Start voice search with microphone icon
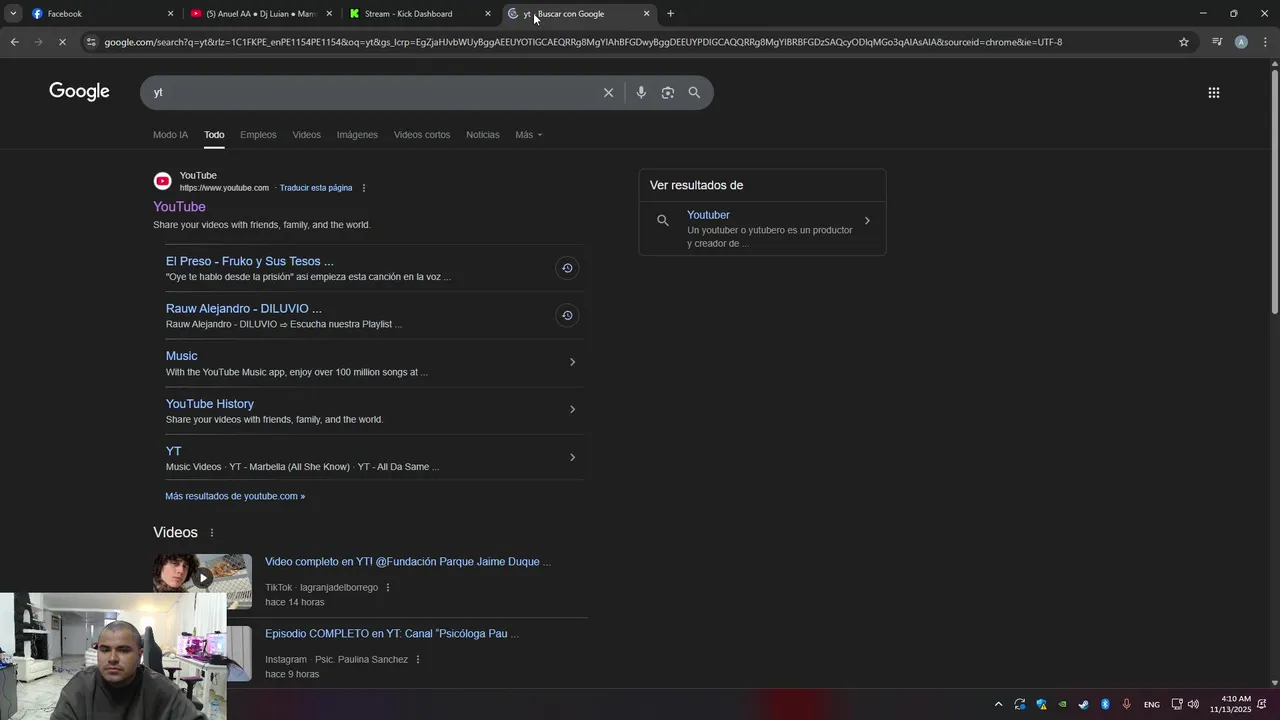 click(x=641, y=92)
